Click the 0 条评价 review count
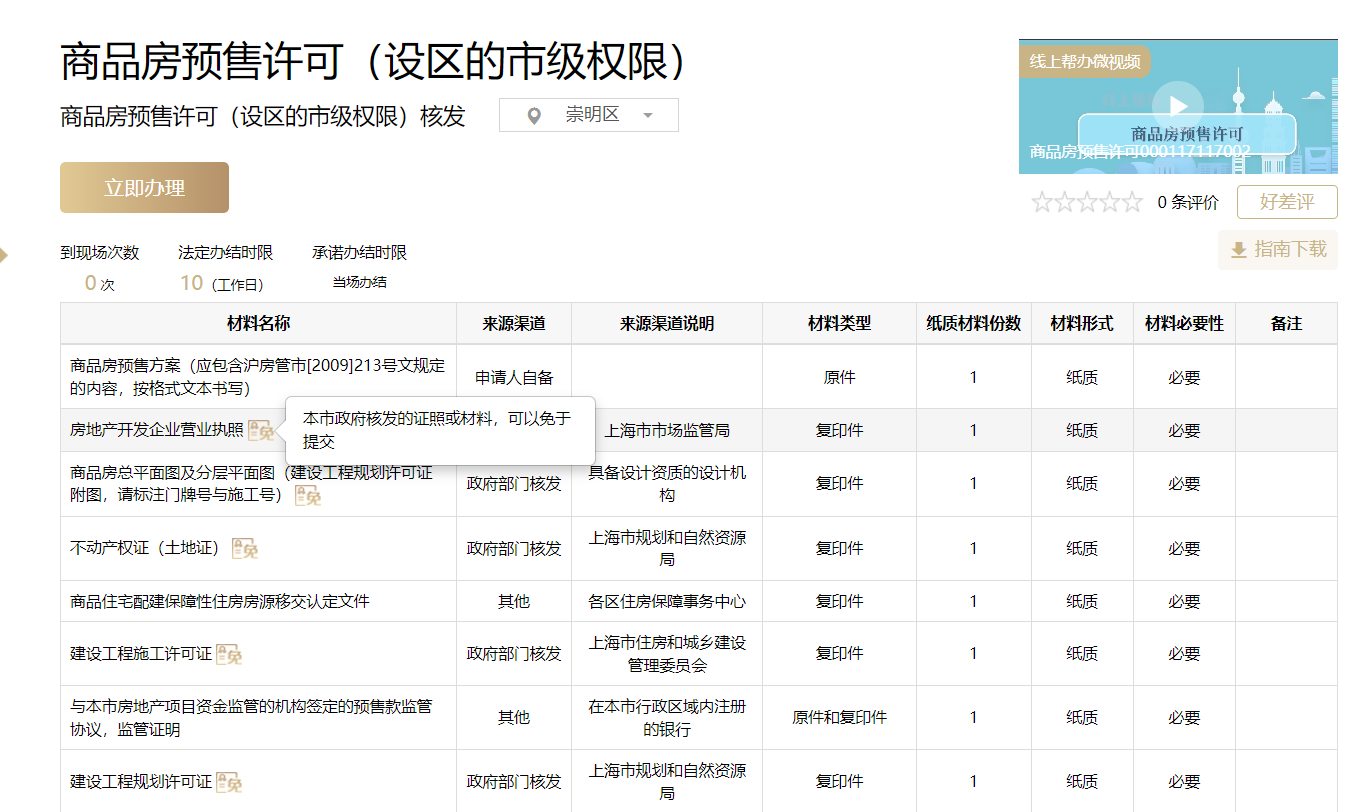Screen dimensions: 1370x812 [1188, 203]
